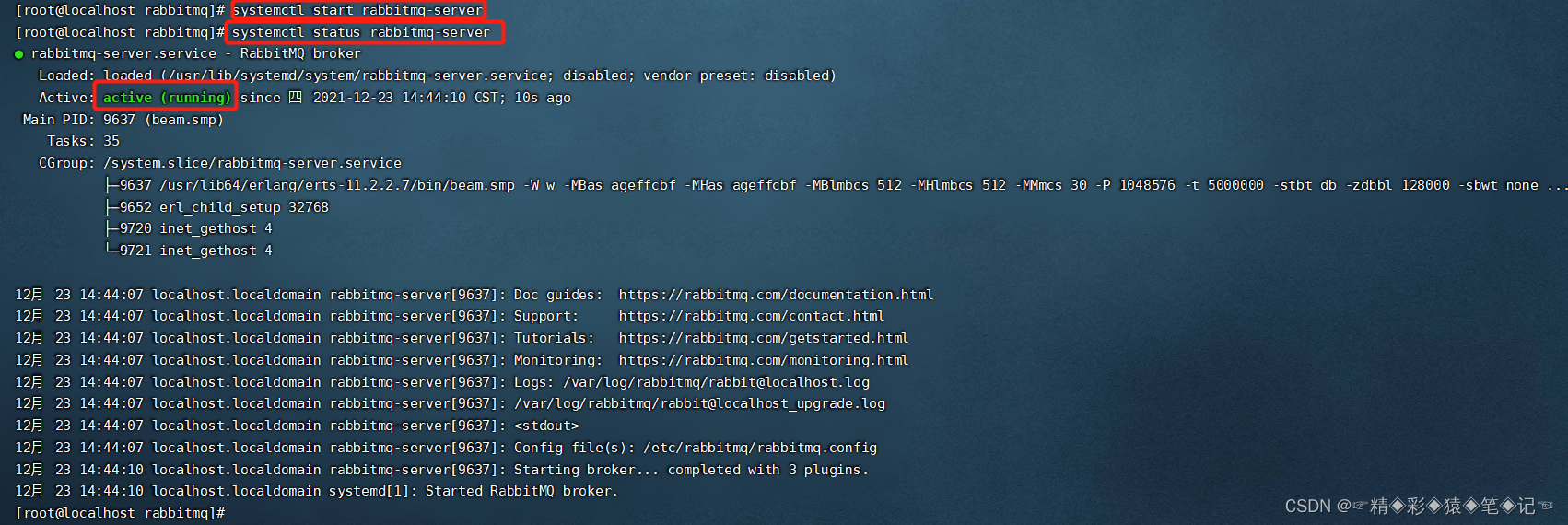Click the 9652 erl_child_setup process entry
Viewport: 1568px width, 525px height.
tap(224, 207)
